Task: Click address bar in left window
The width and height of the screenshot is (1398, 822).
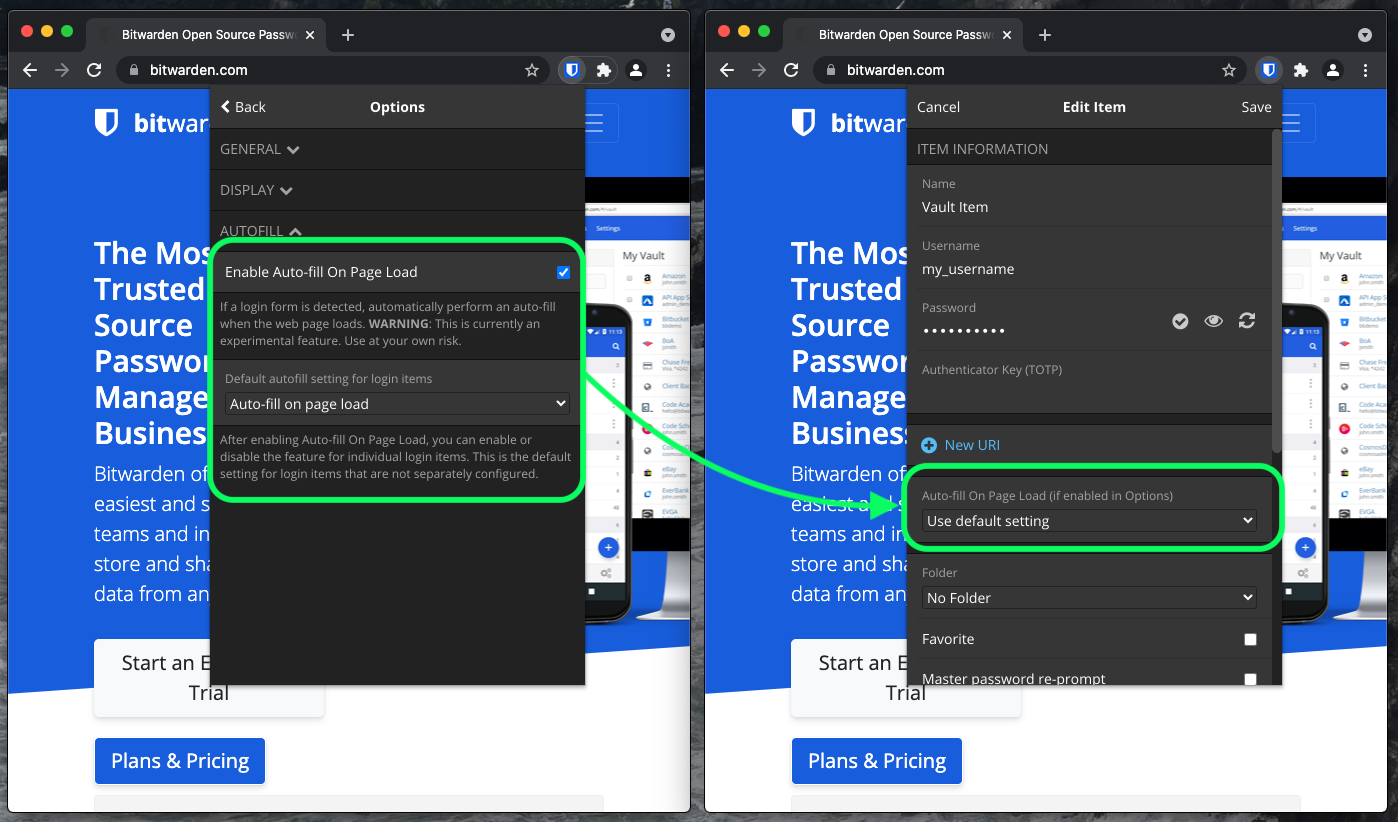Action: 330,70
